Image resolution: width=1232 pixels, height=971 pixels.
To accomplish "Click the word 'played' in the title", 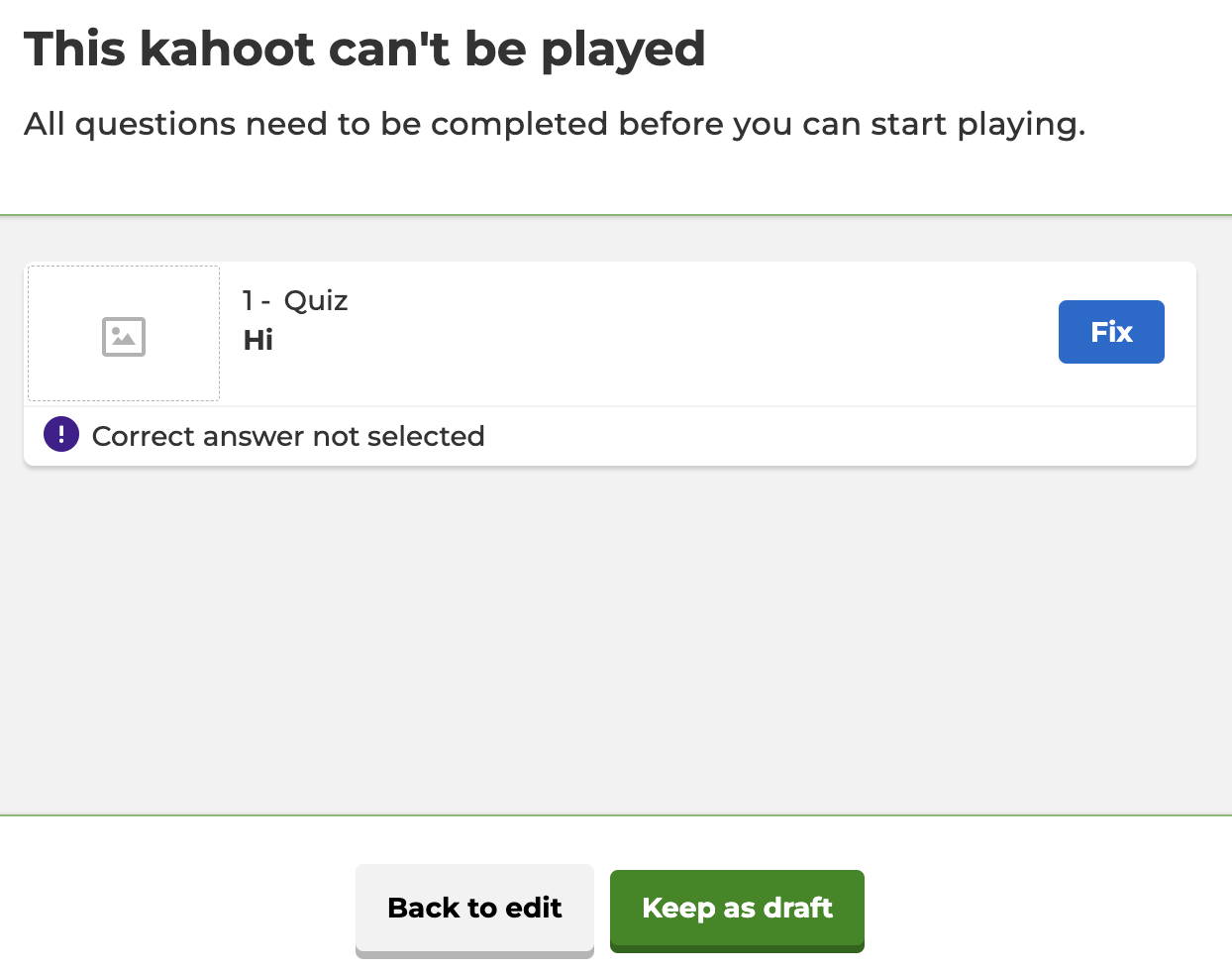I will coord(623,50).
